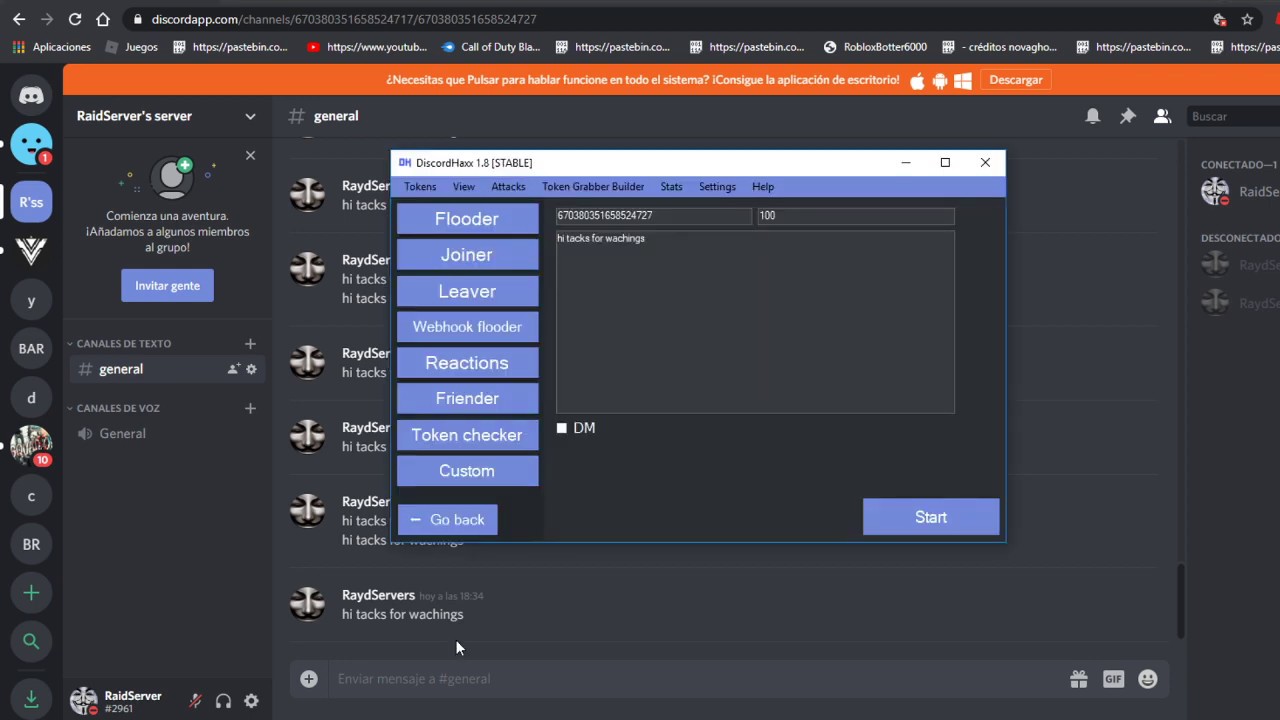Expand RaidServer's server dropdown menu
Image resolution: width=1280 pixels, height=720 pixels.
point(250,116)
